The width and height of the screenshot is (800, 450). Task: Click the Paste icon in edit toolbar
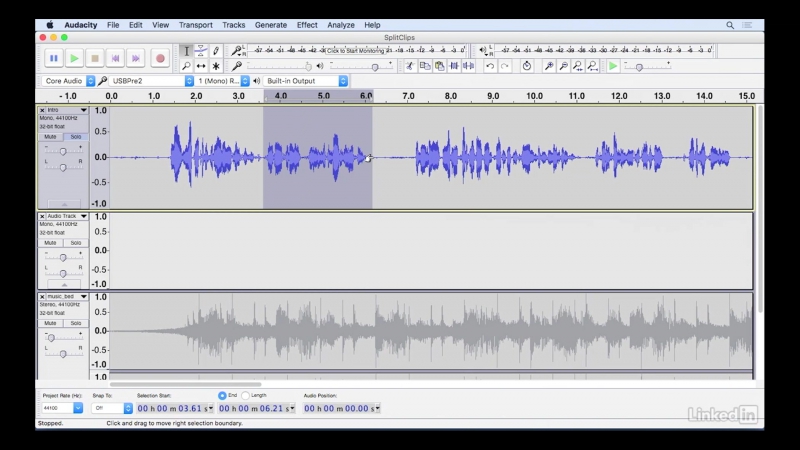439,66
